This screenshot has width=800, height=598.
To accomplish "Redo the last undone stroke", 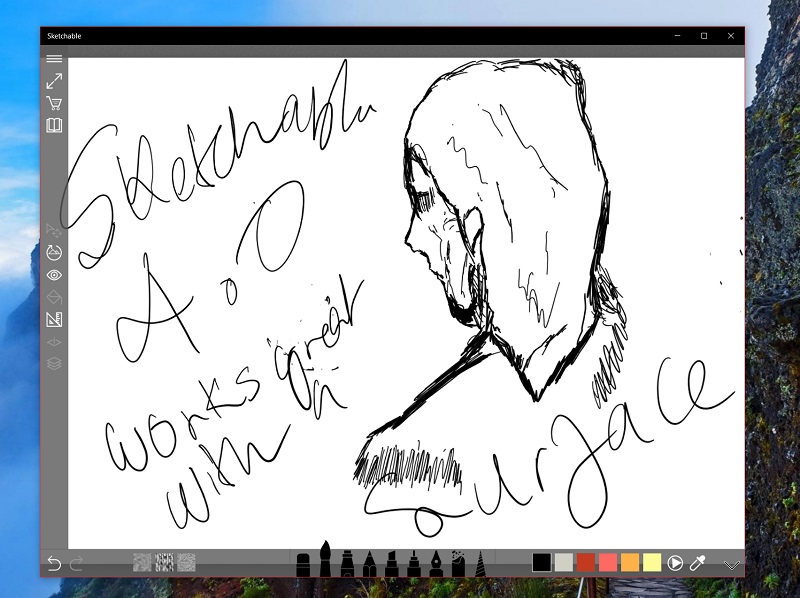I will click(x=77, y=564).
